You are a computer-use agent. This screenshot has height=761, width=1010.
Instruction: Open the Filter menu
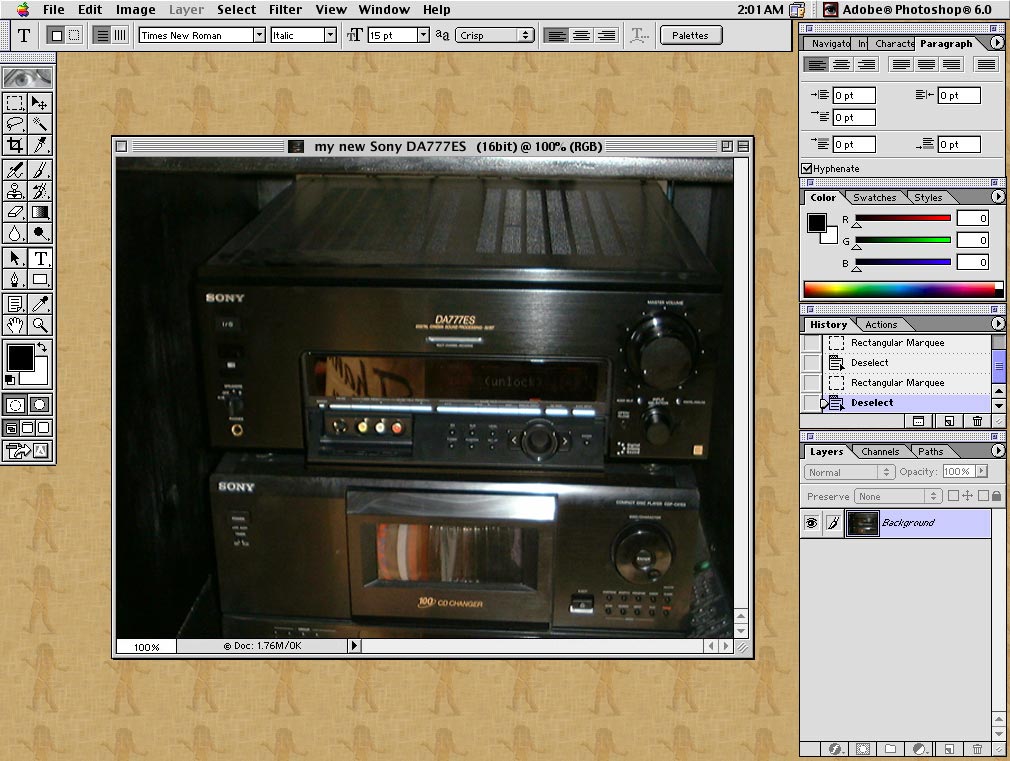tap(285, 10)
